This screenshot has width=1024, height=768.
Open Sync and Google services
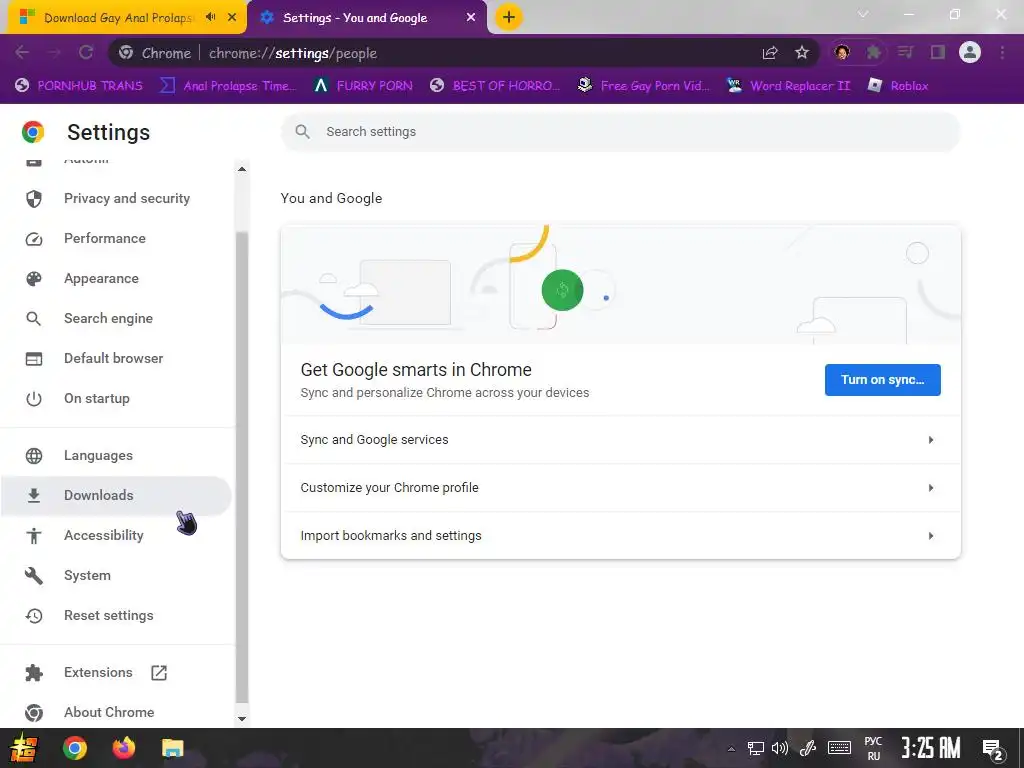620,440
